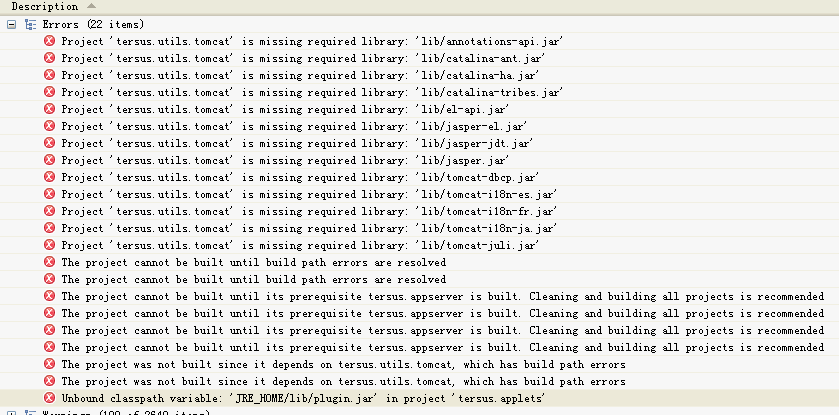The width and height of the screenshot is (839, 415).
Task: Click error icon for el-api.jar row
Action: [x=50, y=109]
